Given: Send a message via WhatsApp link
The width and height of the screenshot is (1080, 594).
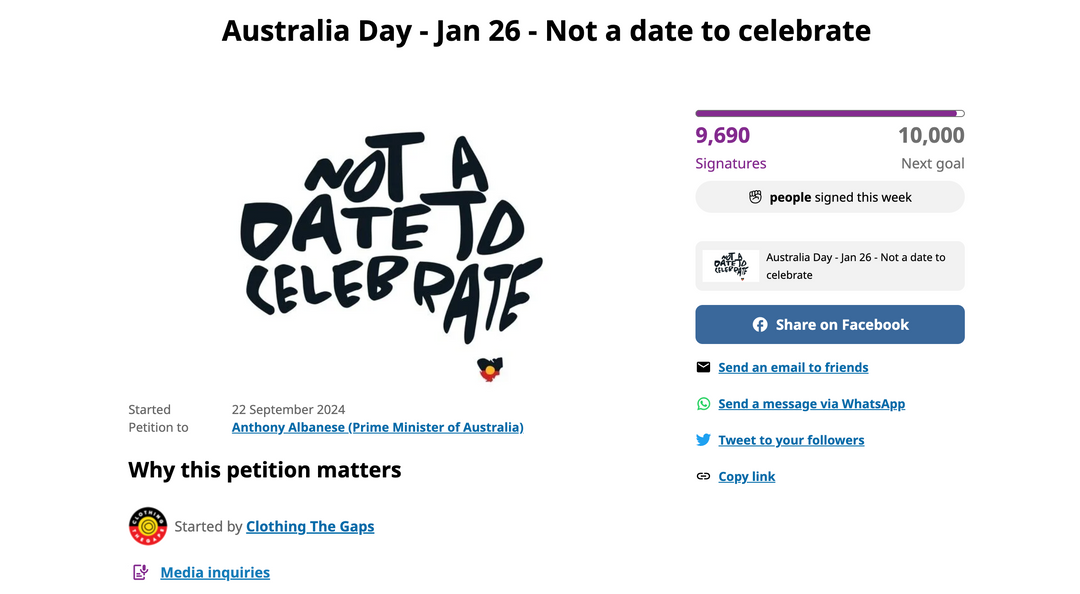Looking at the screenshot, I should (811, 404).
